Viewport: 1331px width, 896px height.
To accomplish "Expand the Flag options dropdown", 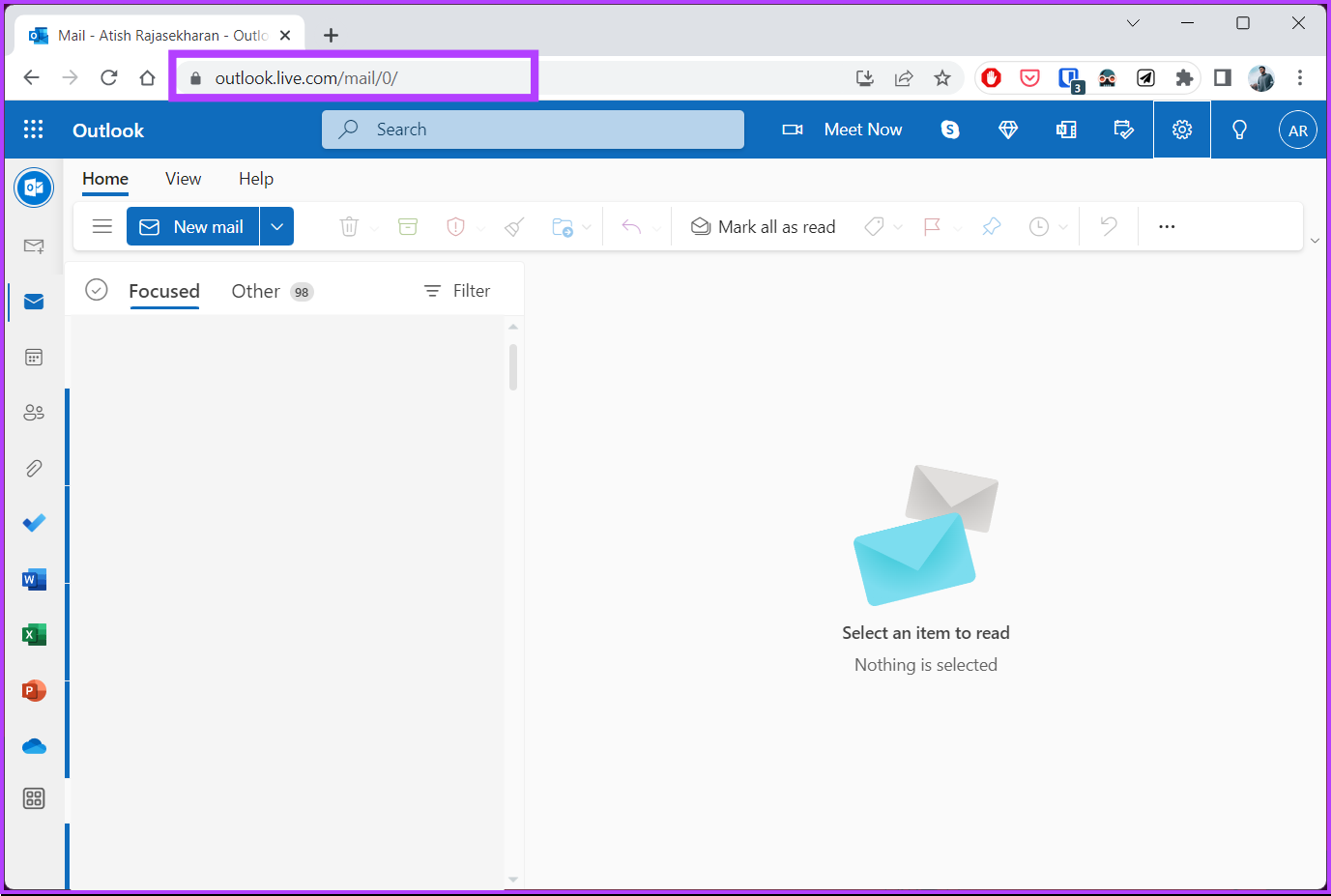I will point(957,226).
